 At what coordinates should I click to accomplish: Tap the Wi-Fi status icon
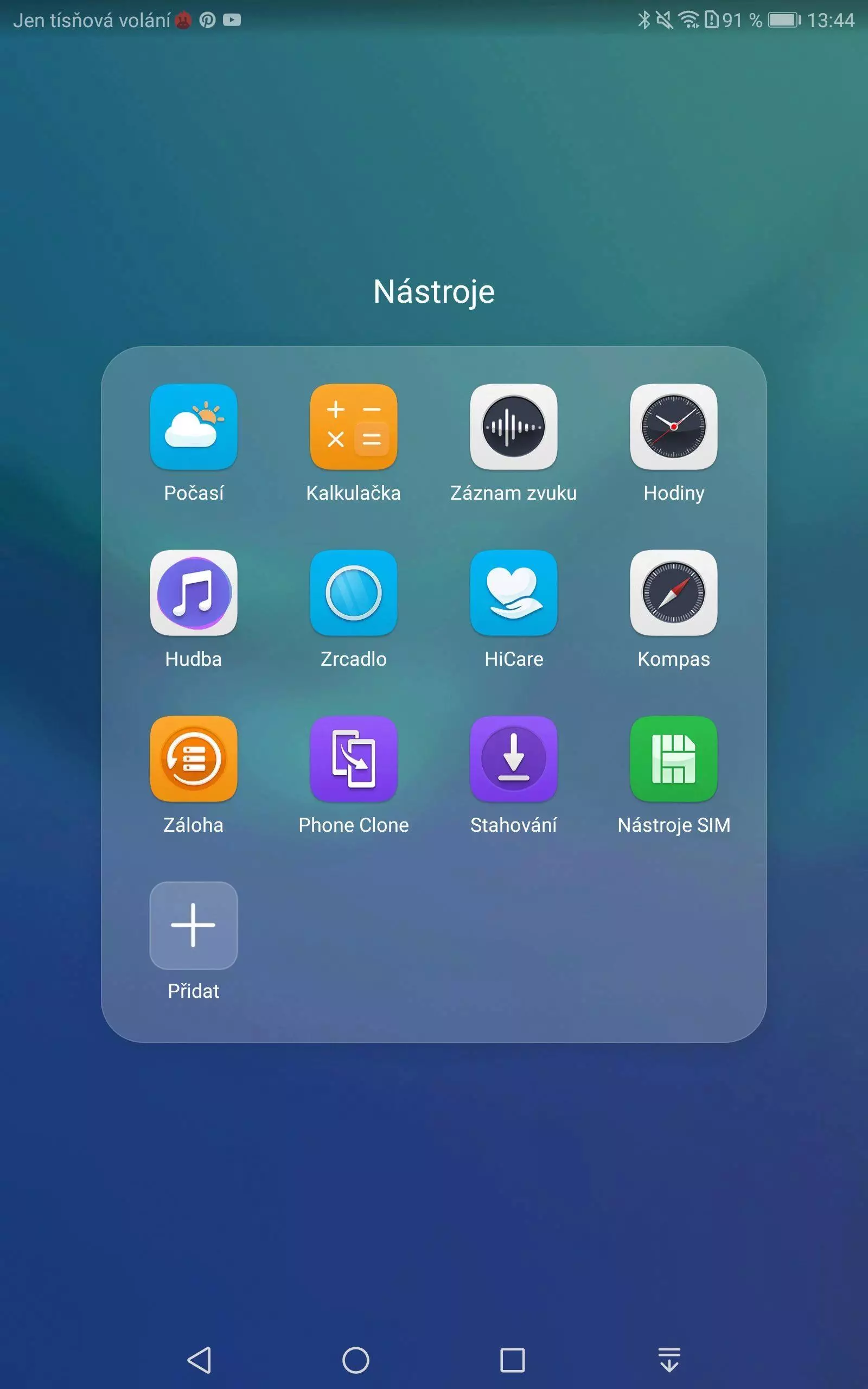coord(689,20)
